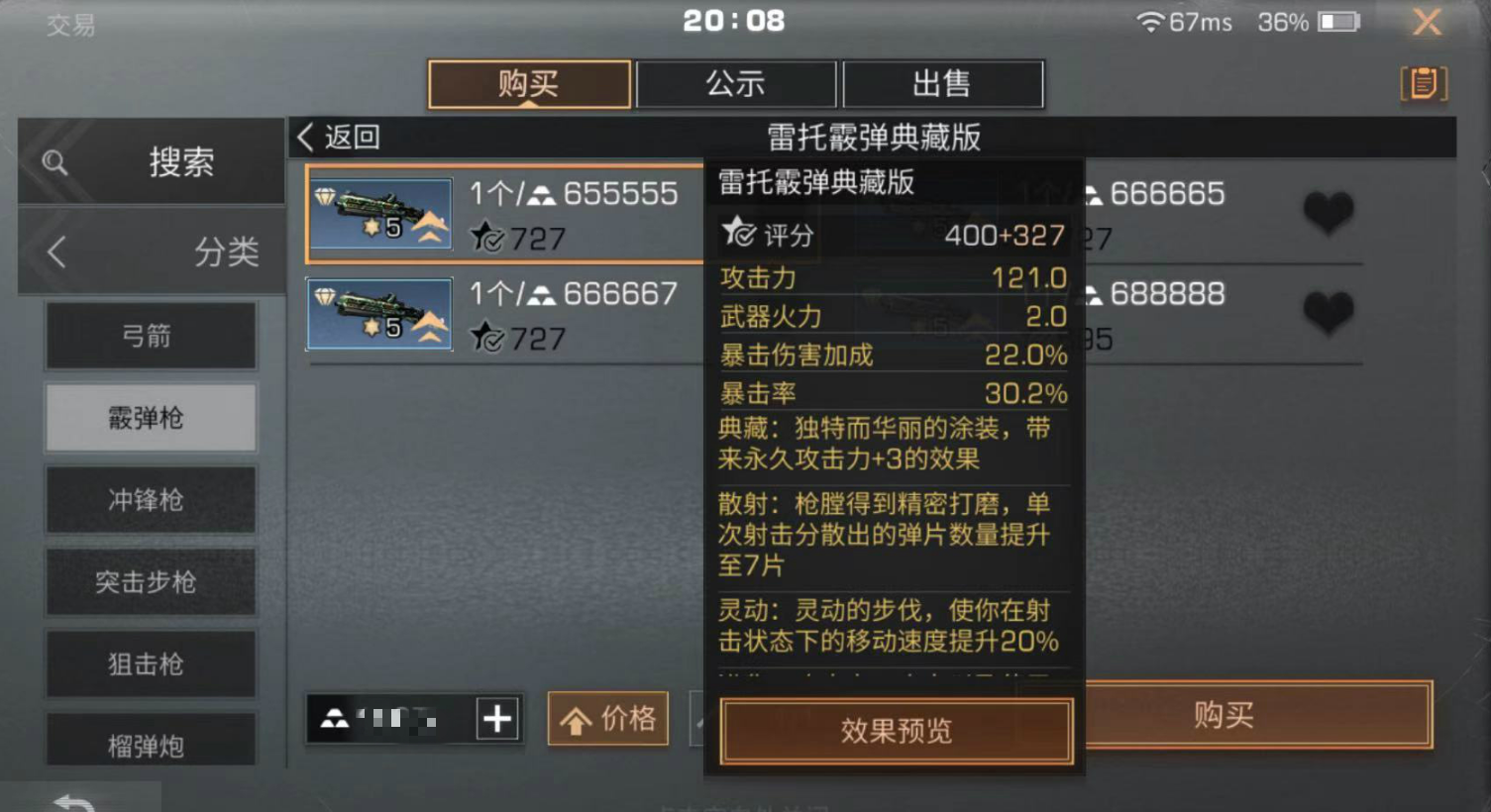Select the shotgun thumbnail priced 655555

380,214
